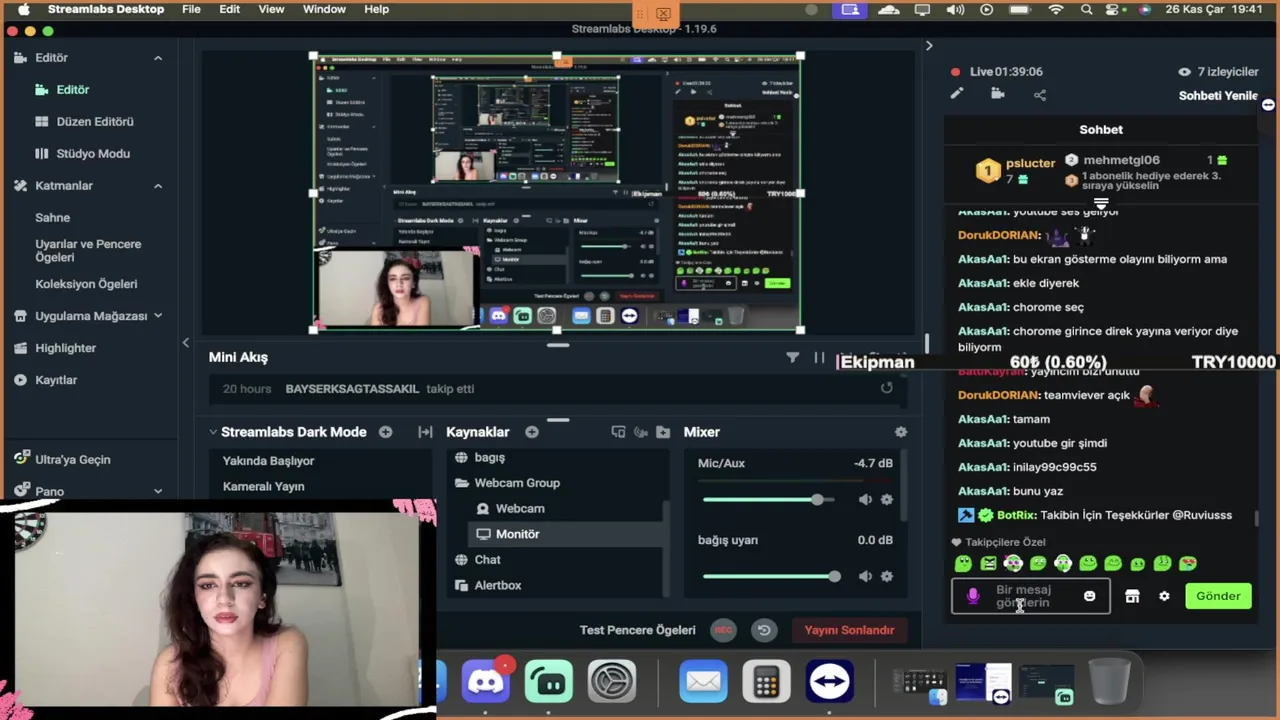Open chat channel points store icon
This screenshot has height=720, width=1280.
tap(1132, 596)
